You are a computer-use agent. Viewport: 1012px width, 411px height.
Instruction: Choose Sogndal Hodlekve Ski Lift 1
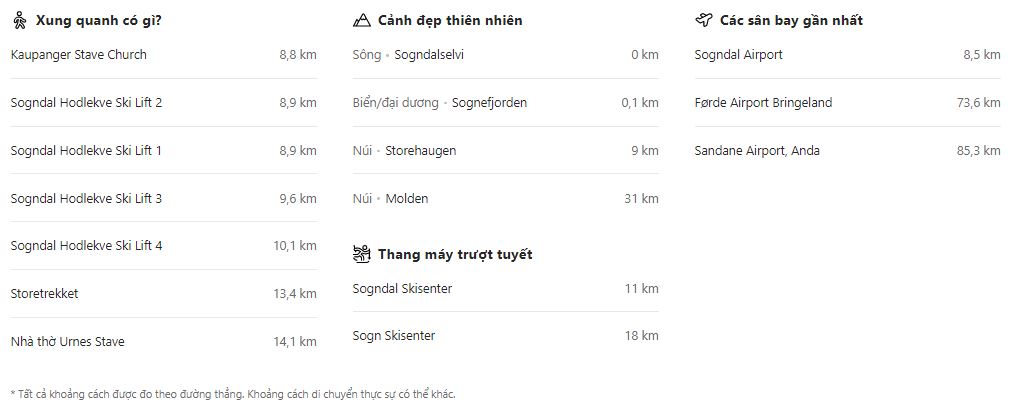pos(164,150)
